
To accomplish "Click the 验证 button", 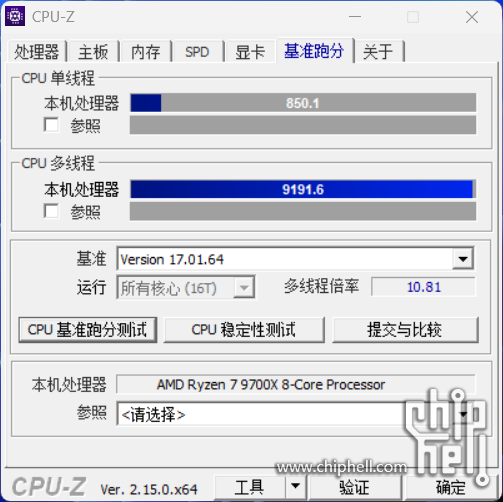I will (354, 487).
